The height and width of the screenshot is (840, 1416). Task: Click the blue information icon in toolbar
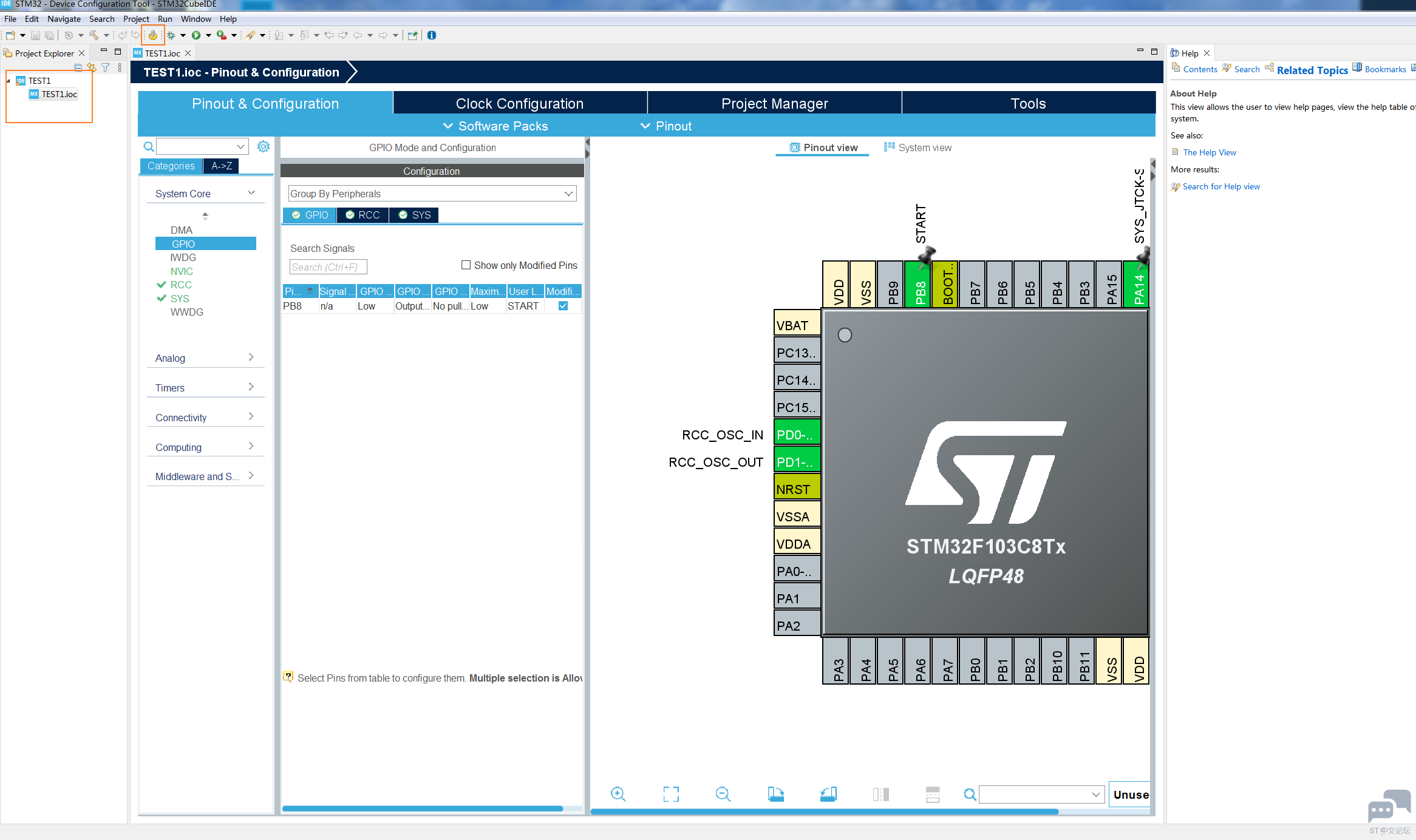point(432,35)
